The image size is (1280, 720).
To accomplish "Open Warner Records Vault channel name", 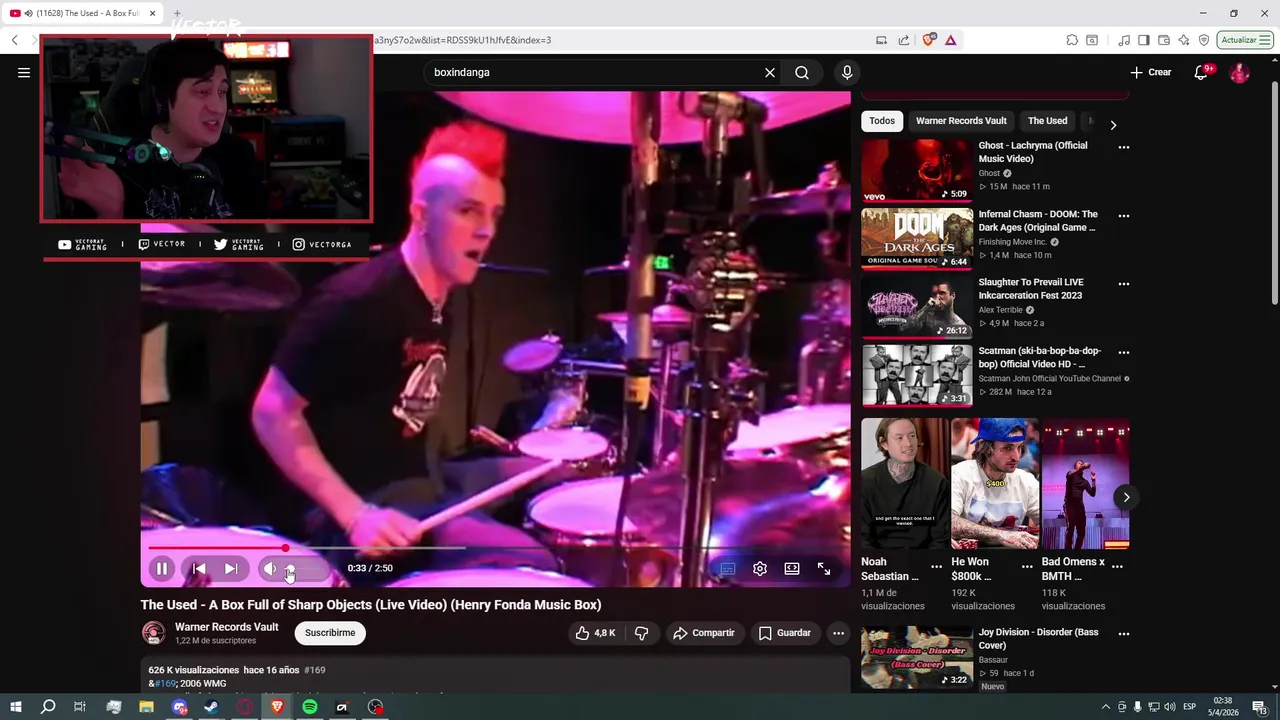I will [x=226, y=627].
